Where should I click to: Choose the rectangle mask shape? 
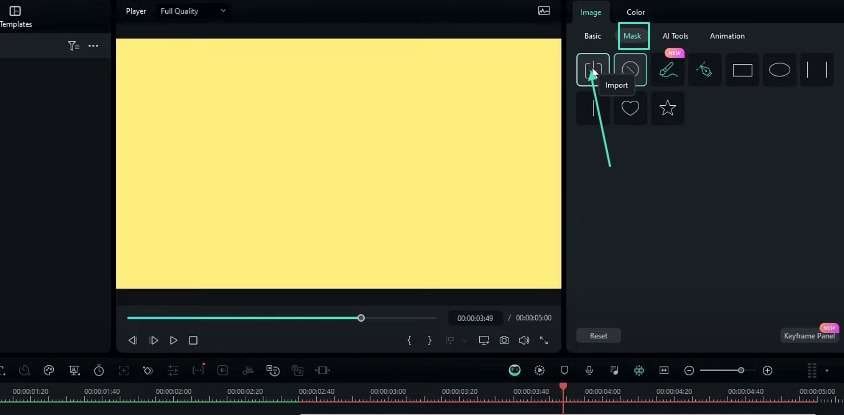[742, 70]
